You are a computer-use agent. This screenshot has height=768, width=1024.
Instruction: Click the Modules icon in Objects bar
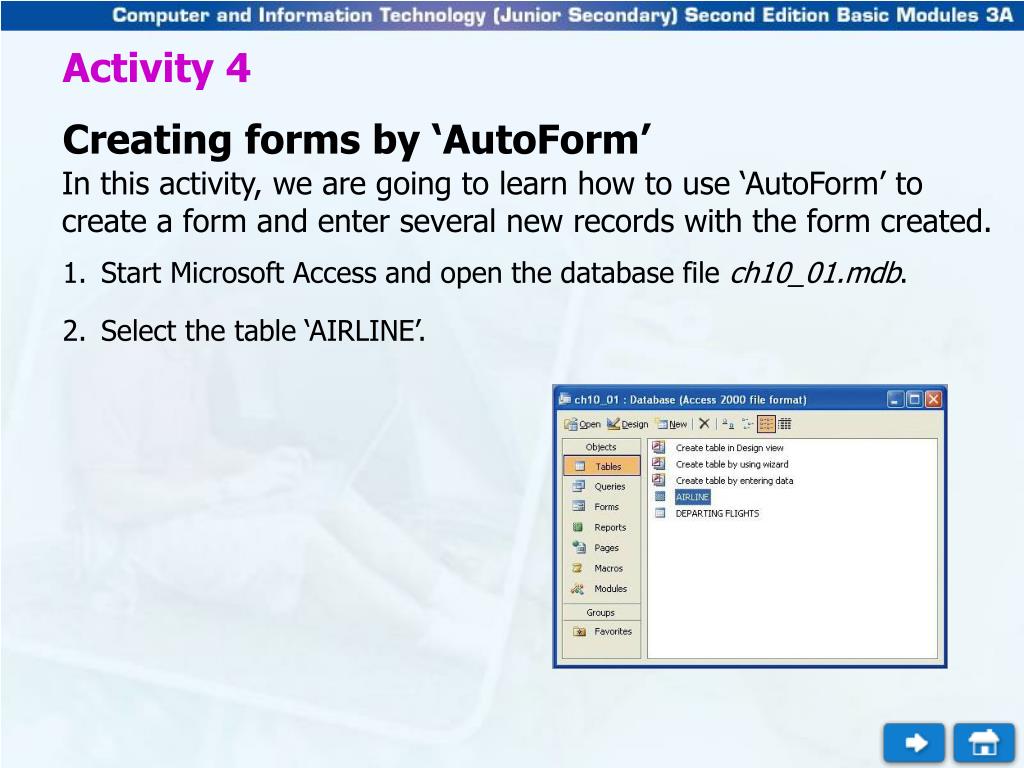pos(577,588)
